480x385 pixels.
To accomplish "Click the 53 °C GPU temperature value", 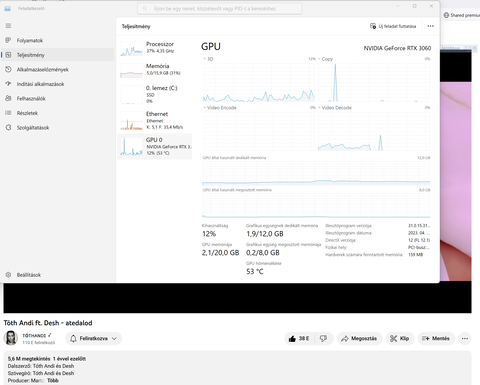I will click(255, 271).
